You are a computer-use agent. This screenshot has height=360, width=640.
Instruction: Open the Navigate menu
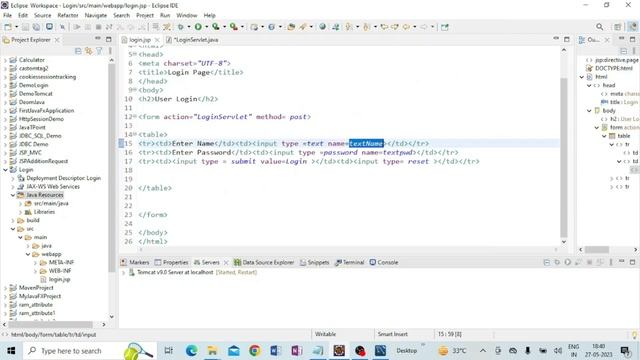point(96,15)
